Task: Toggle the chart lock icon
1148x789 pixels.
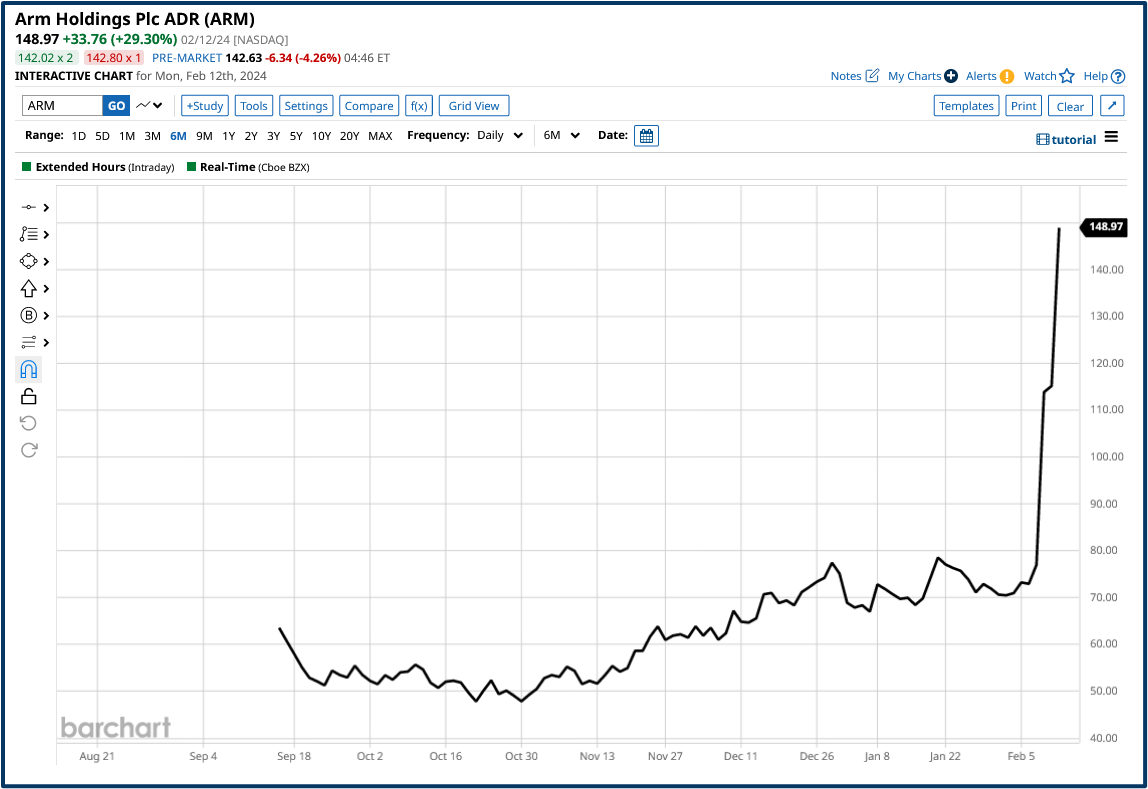Action: point(28,396)
